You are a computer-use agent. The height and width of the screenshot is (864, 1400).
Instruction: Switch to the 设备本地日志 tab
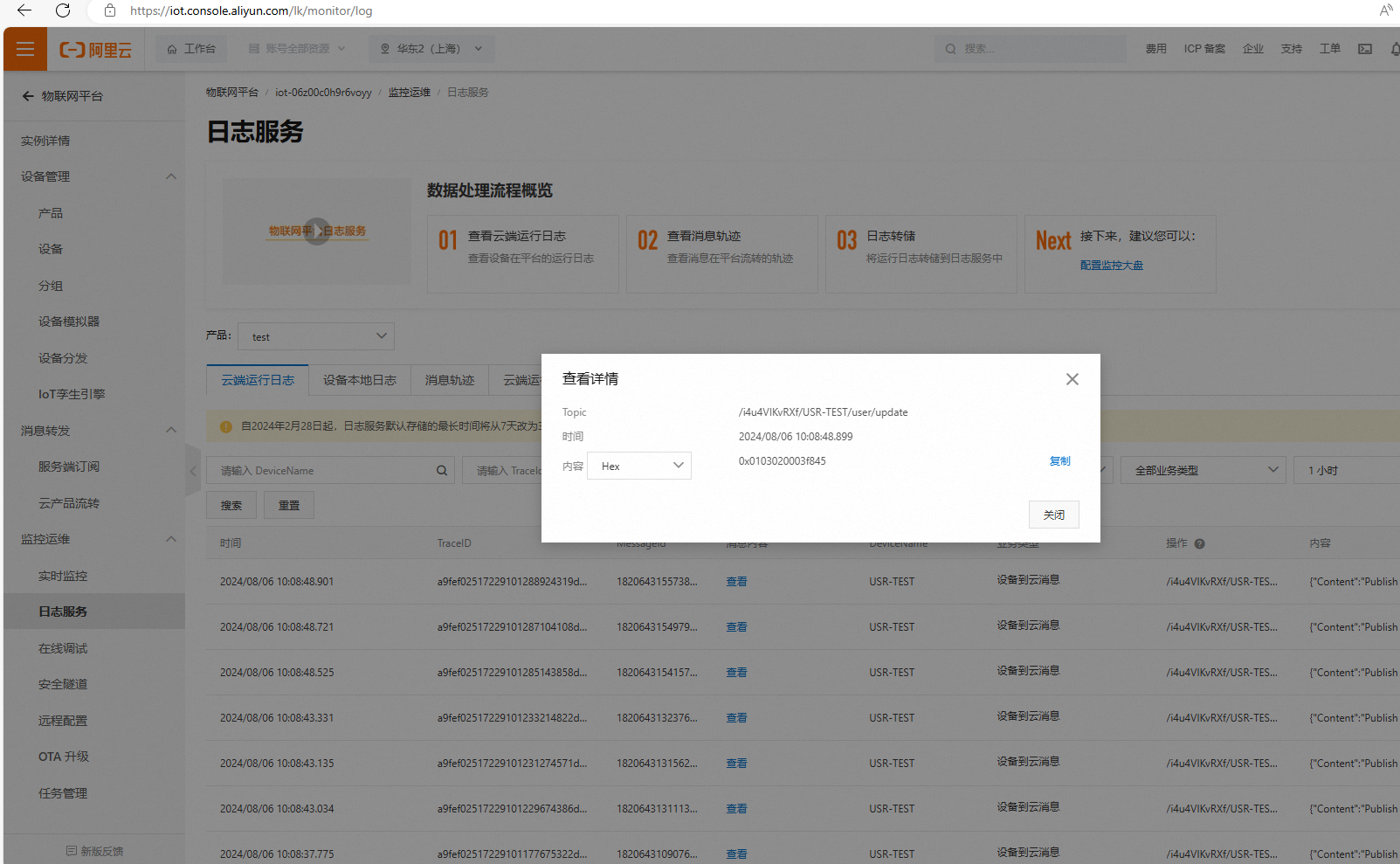coord(359,381)
